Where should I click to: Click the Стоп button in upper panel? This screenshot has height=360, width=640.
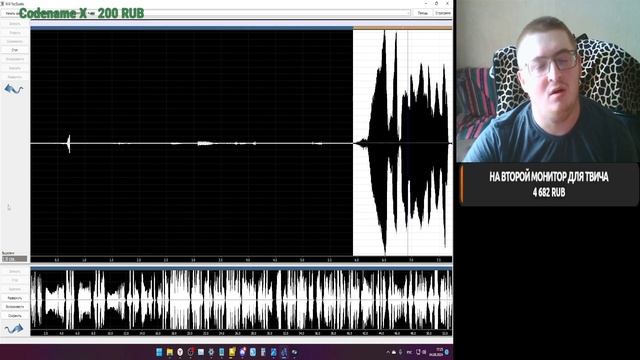coord(15,50)
